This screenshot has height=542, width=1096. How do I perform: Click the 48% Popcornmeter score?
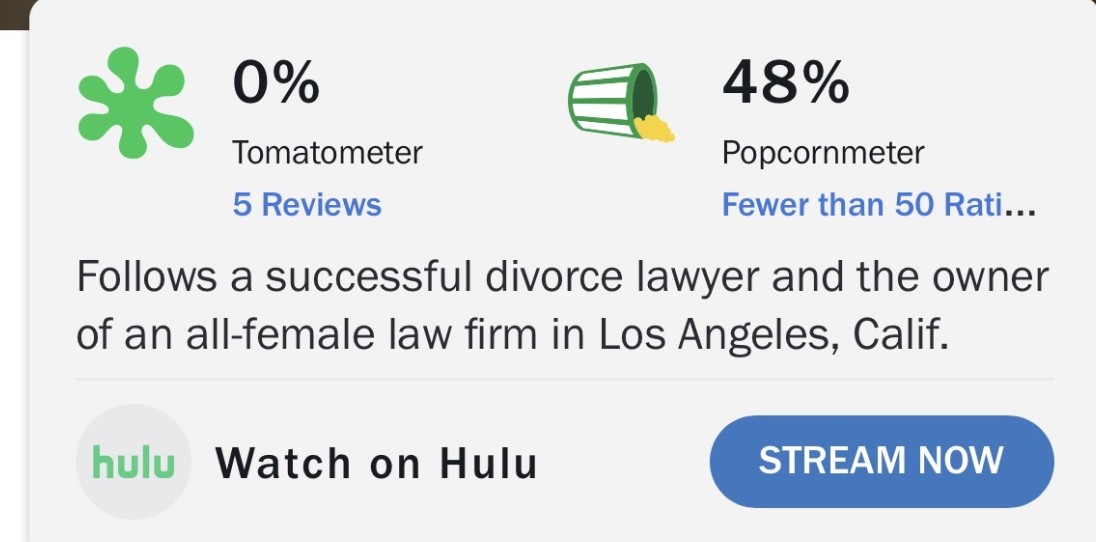[x=785, y=84]
